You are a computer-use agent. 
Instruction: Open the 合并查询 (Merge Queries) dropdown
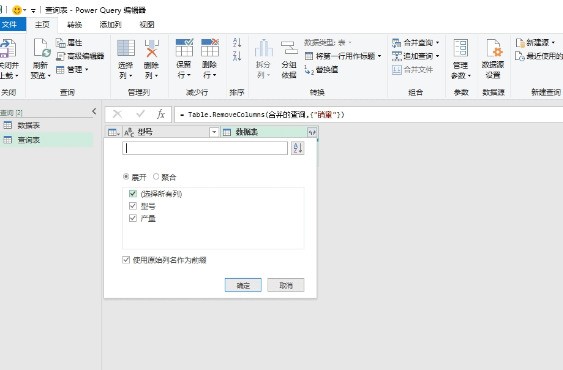(x=415, y=43)
